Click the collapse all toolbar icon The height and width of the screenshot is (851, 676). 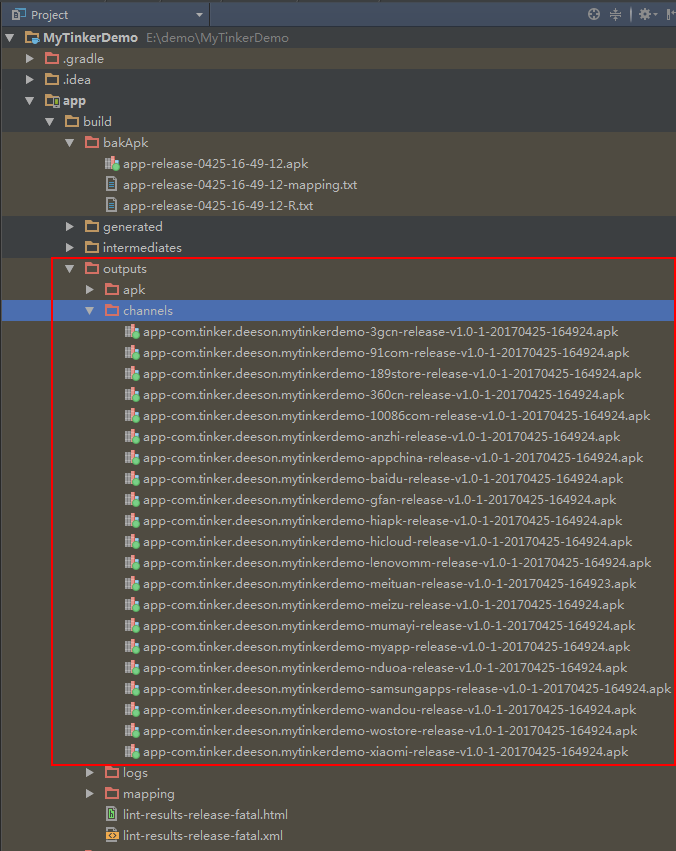click(x=615, y=15)
